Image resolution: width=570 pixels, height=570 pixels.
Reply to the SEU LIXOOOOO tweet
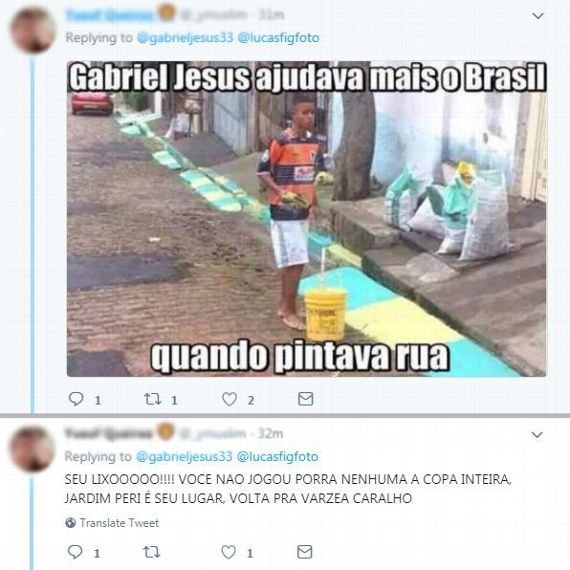coord(75,552)
